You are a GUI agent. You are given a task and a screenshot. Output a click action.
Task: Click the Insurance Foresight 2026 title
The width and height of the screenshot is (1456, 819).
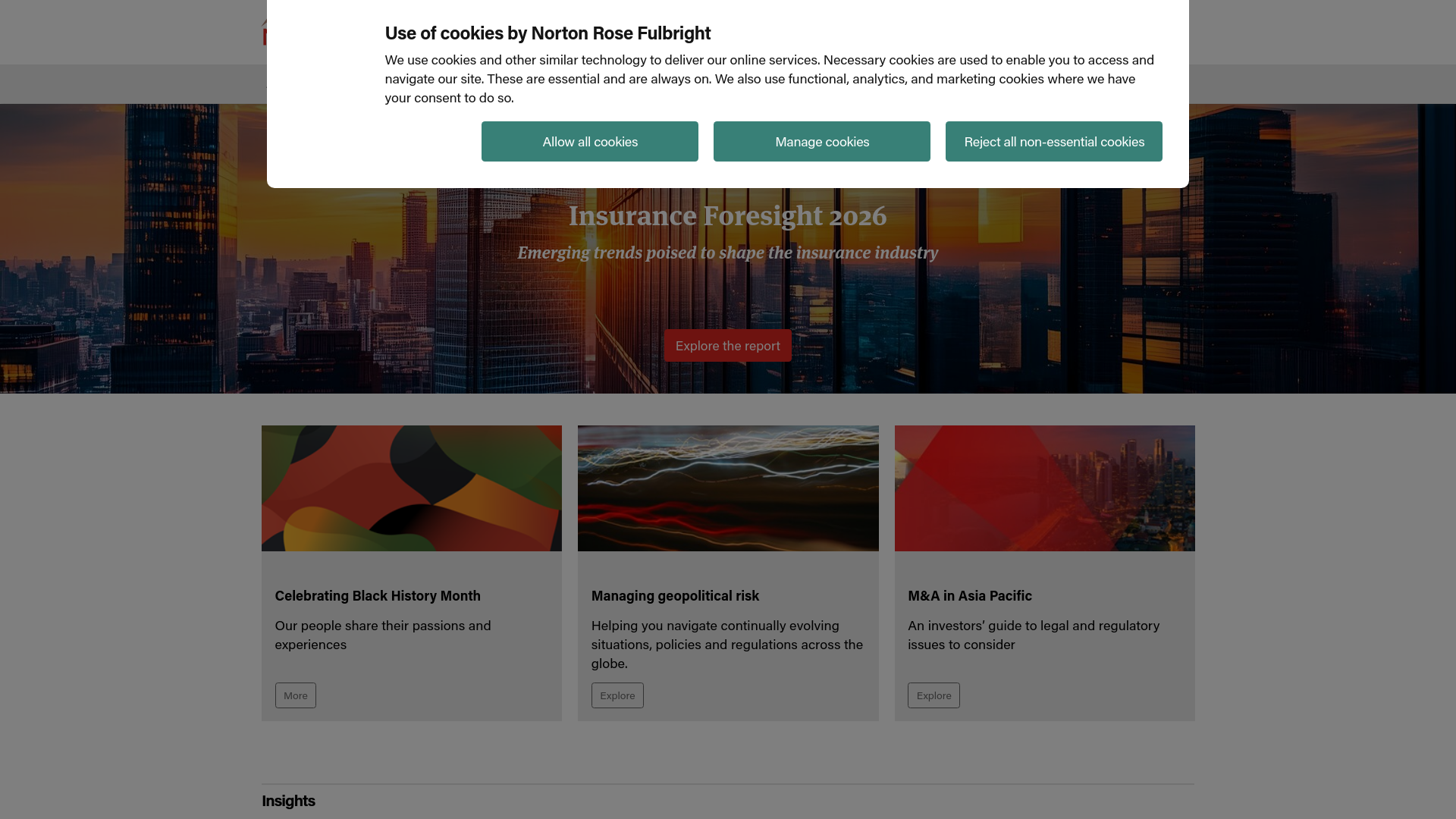click(727, 216)
